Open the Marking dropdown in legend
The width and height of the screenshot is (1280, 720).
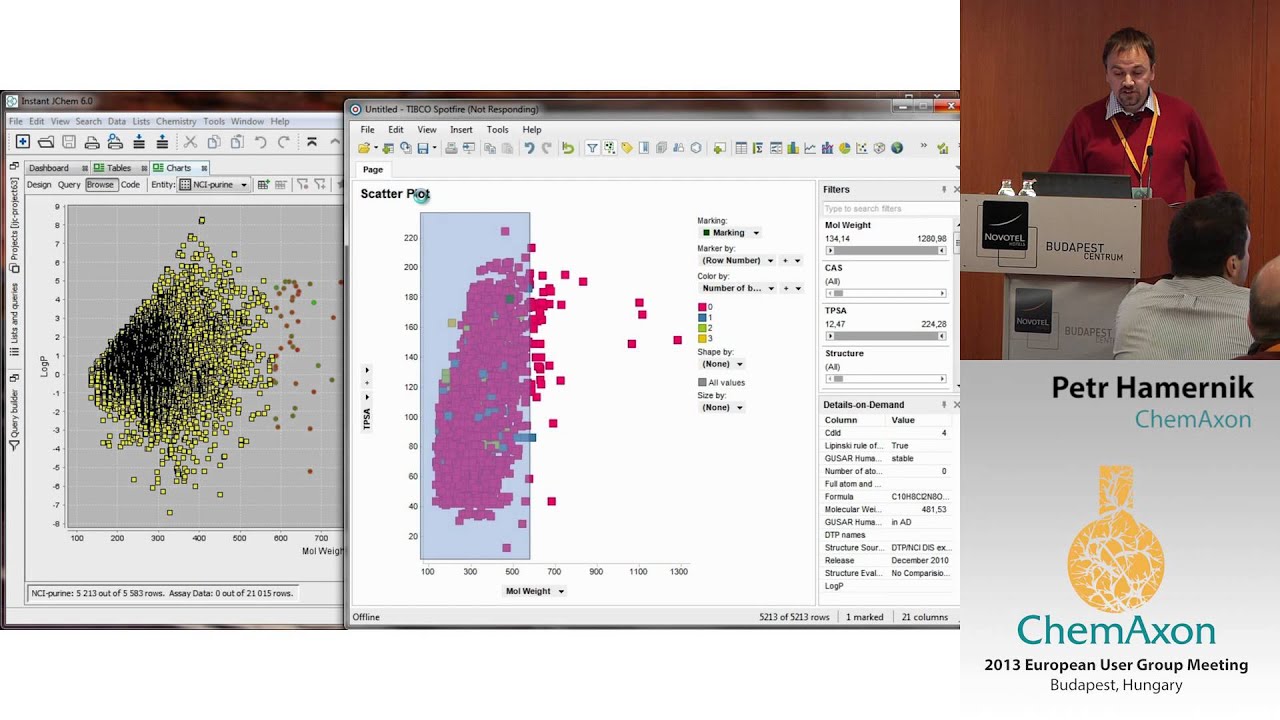(x=730, y=233)
